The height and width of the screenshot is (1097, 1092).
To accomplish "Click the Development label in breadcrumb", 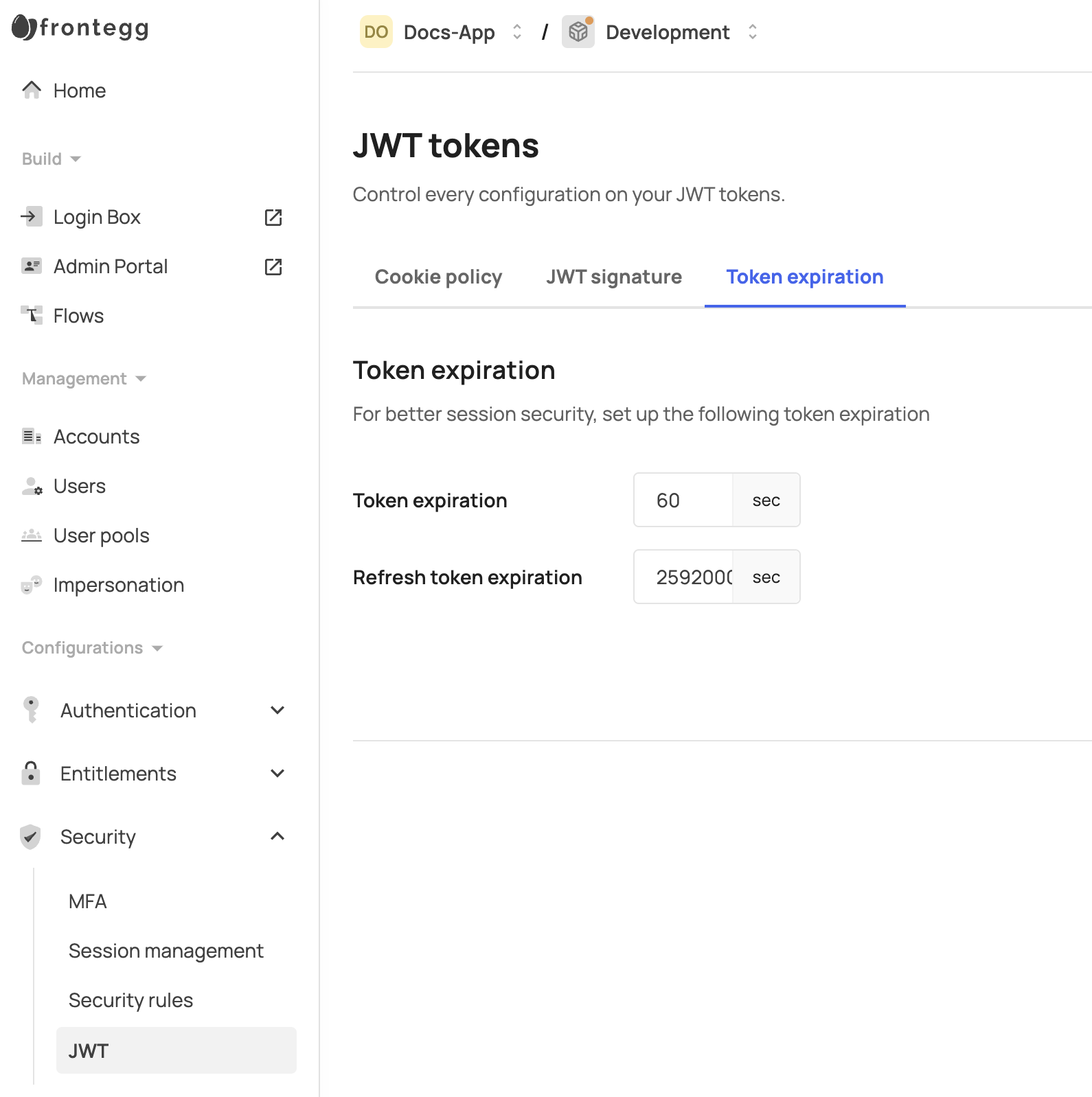I will click(x=668, y=32).
